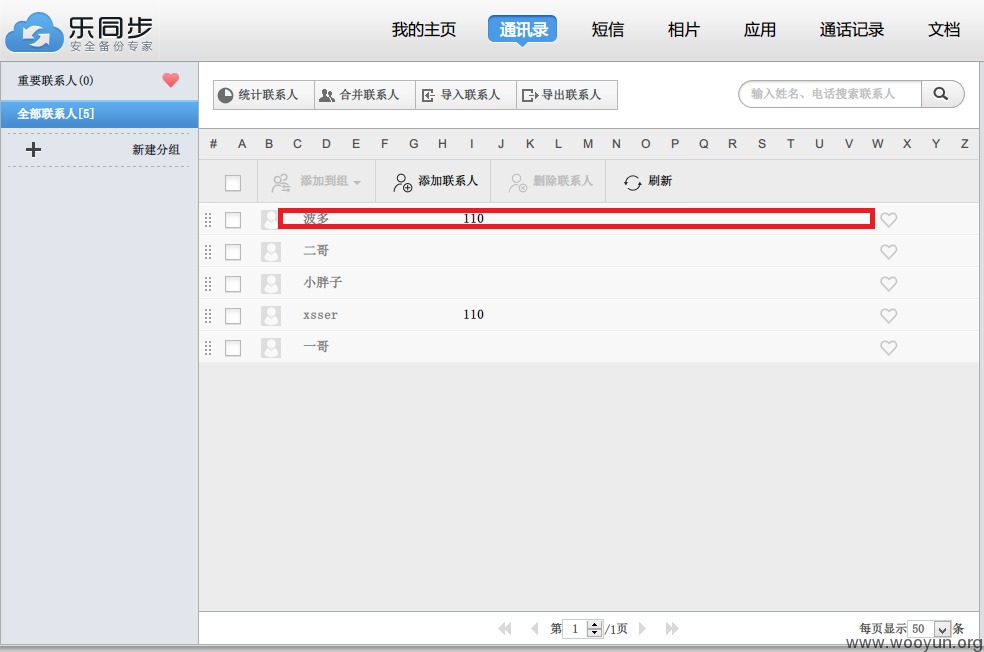This screenshot has height=652, width=984.
Task: Go to previous page arrow
Action: 535,628
